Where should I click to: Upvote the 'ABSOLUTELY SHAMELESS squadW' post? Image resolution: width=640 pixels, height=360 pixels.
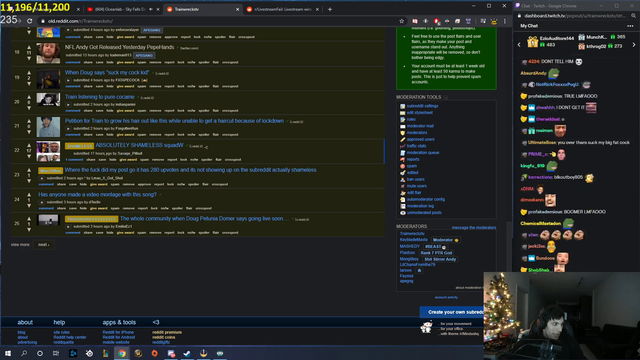tap(29, 145)
